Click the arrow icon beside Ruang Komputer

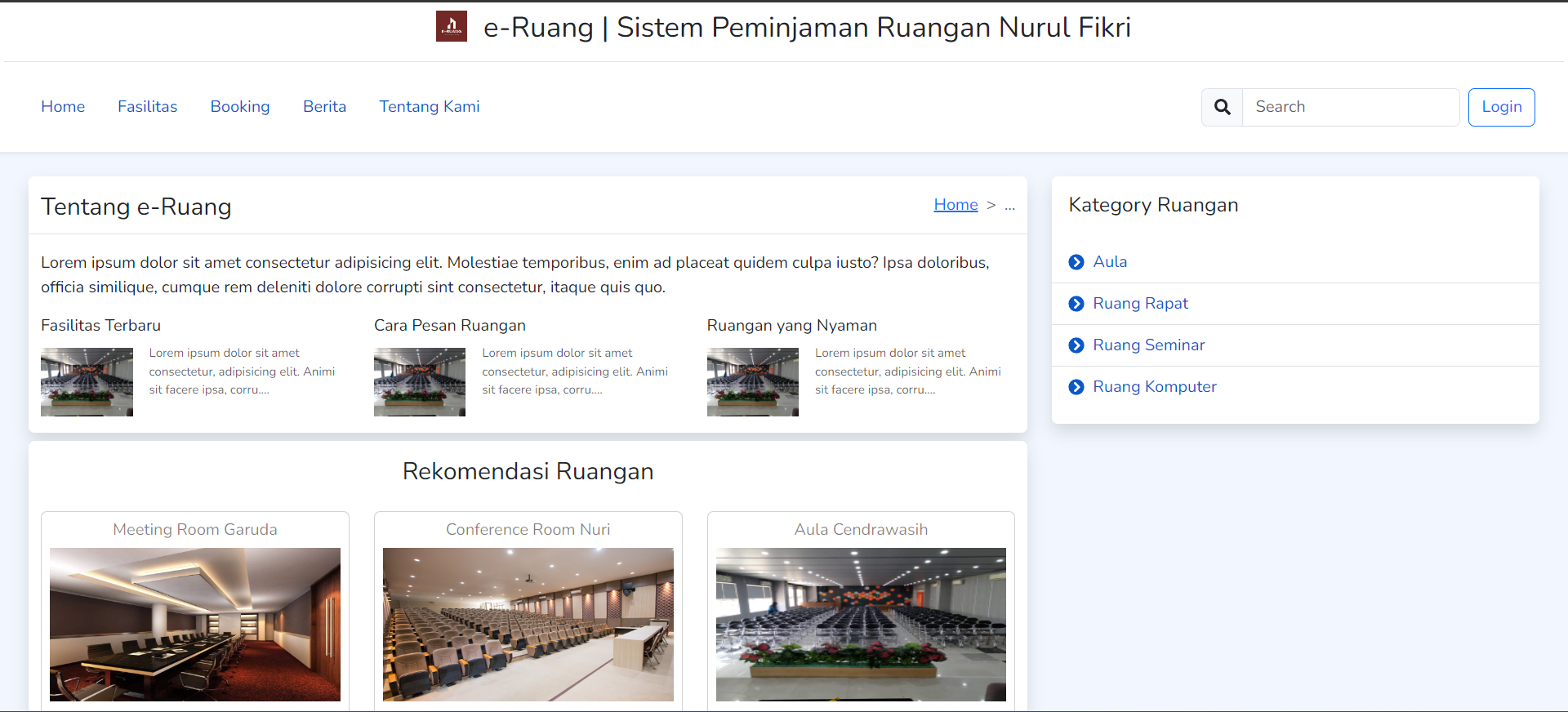coord(1076,387)
